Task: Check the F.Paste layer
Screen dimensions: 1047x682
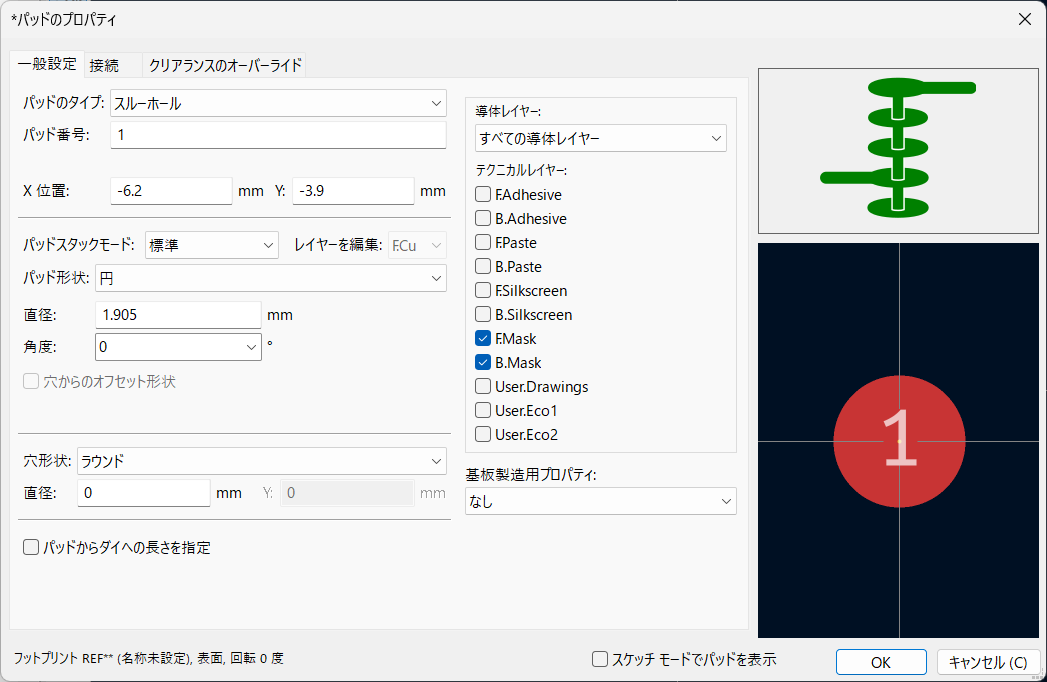Action: click(483, 242)
